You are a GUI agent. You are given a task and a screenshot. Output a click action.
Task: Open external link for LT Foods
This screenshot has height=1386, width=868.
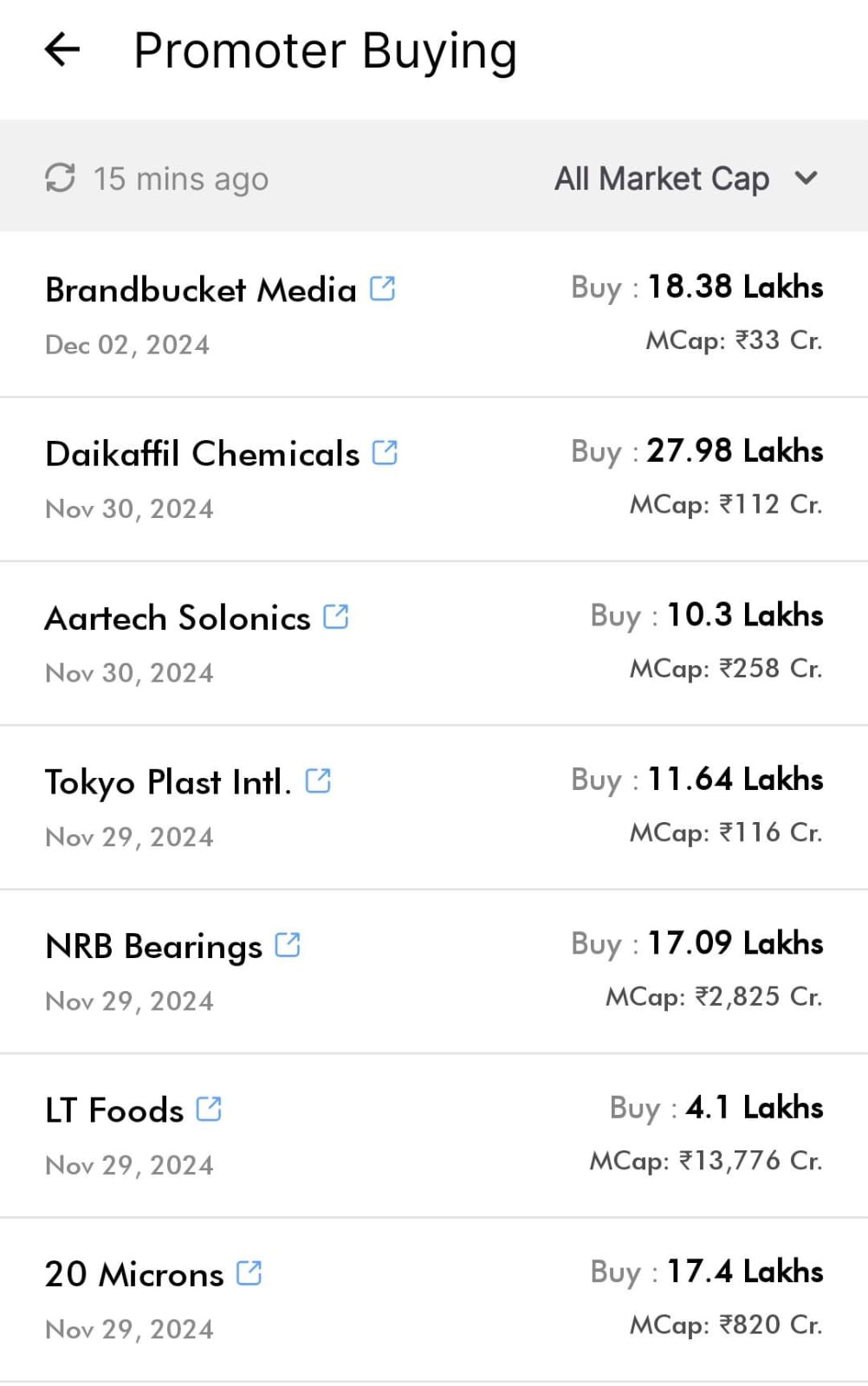pyautogui.click(x=209, y=1109)
